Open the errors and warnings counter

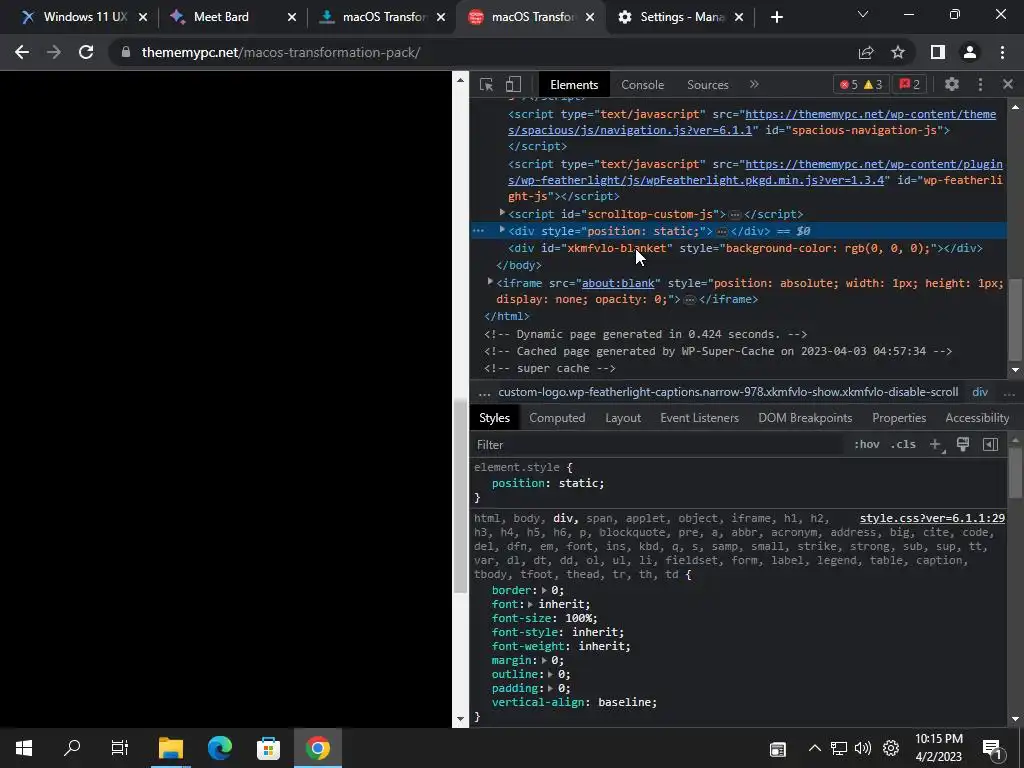(x=861, y=84)
